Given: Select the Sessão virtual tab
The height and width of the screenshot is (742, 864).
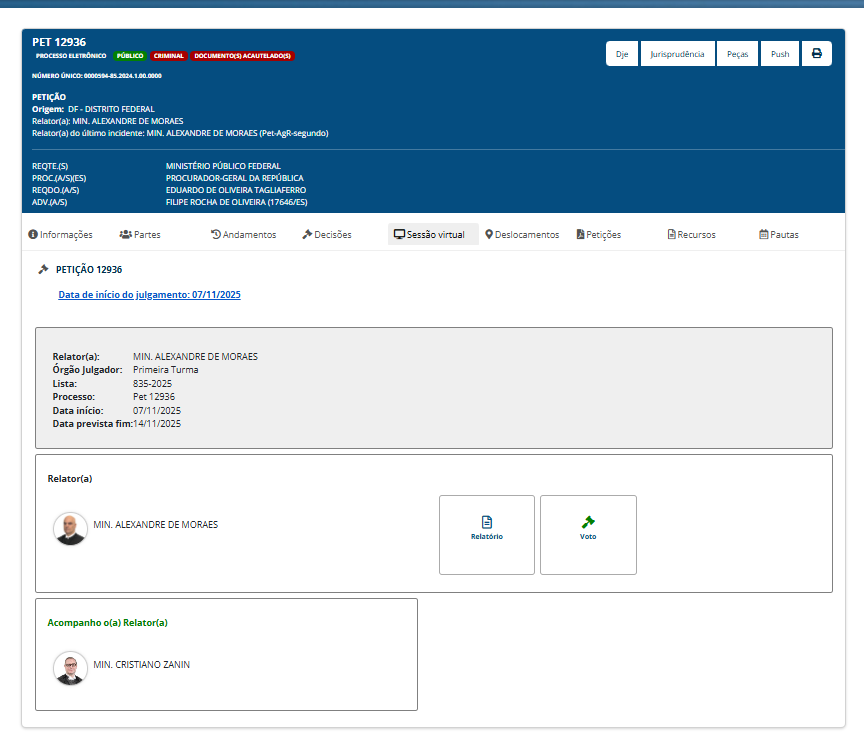Looking at the screenshot, I should click(433, 234).
